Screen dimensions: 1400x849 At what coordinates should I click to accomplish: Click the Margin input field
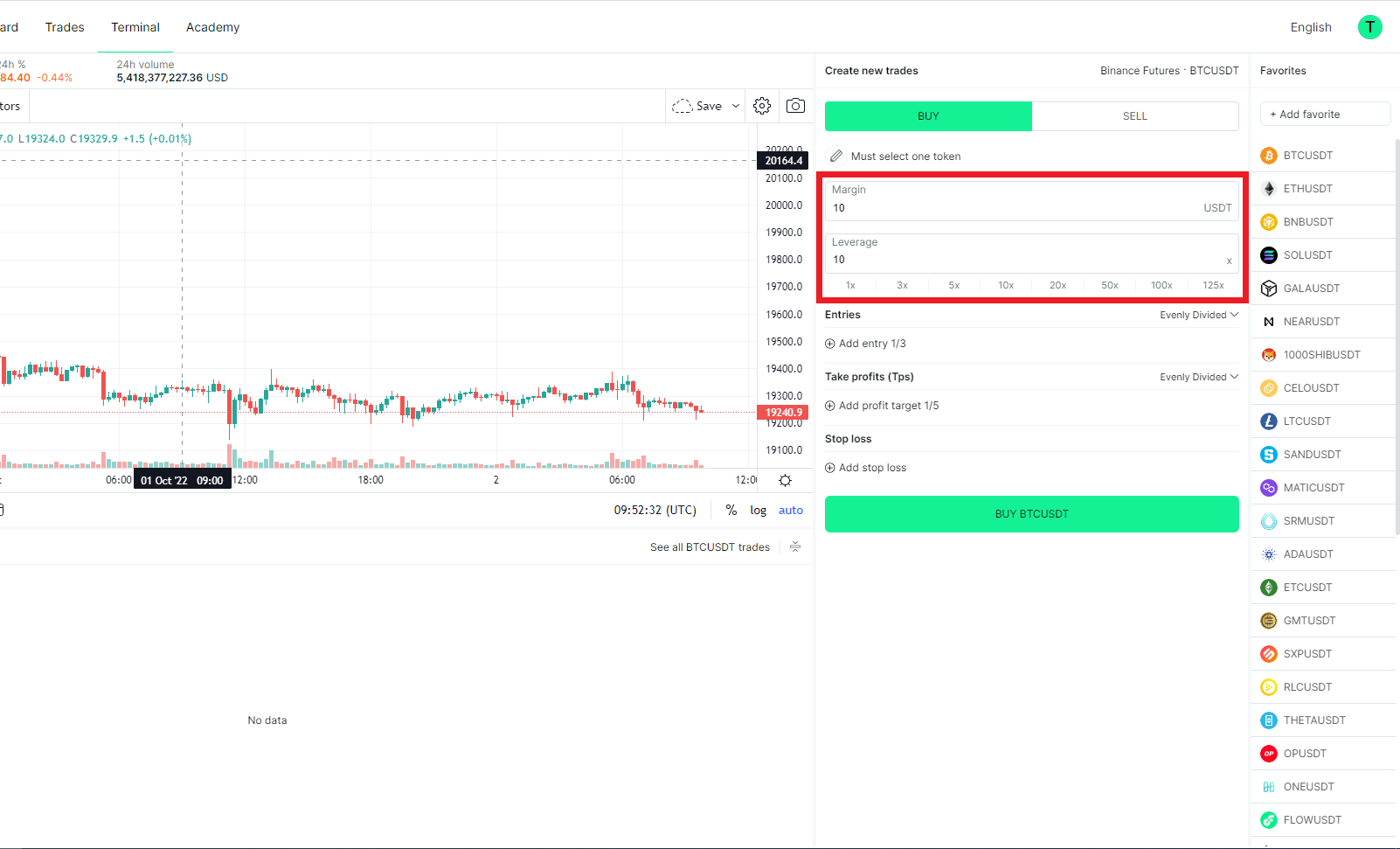pos(1014,208)
